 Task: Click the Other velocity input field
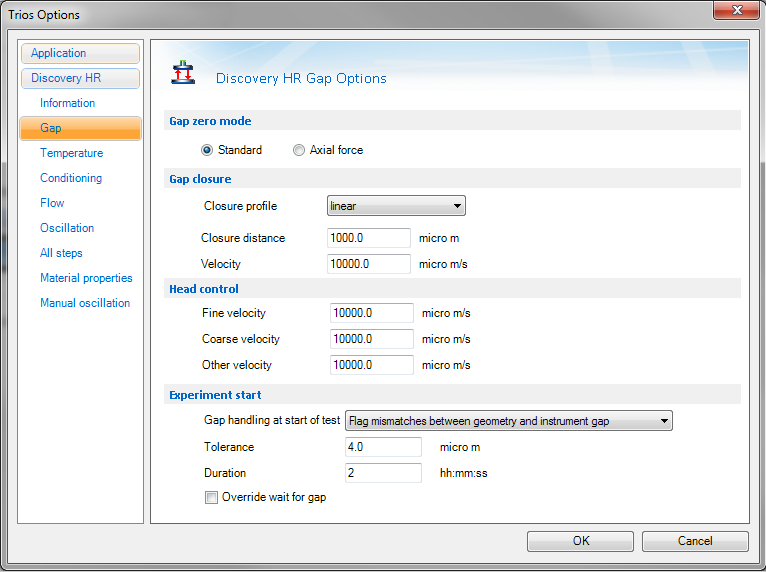(372, 365)
